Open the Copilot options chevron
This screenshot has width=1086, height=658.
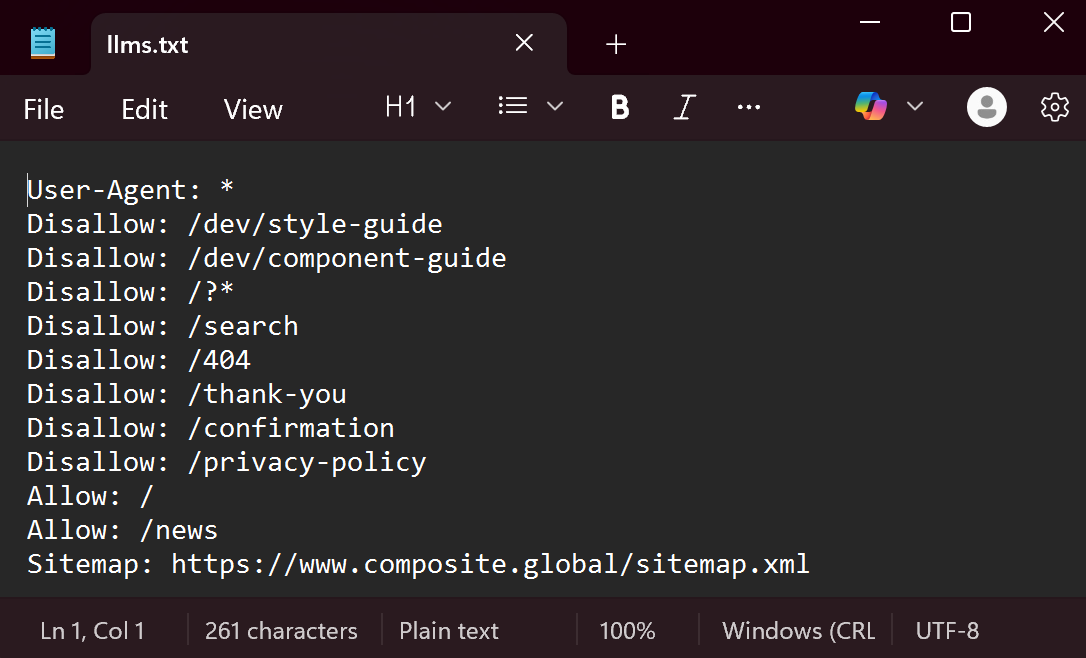click(x=914, y=106)
